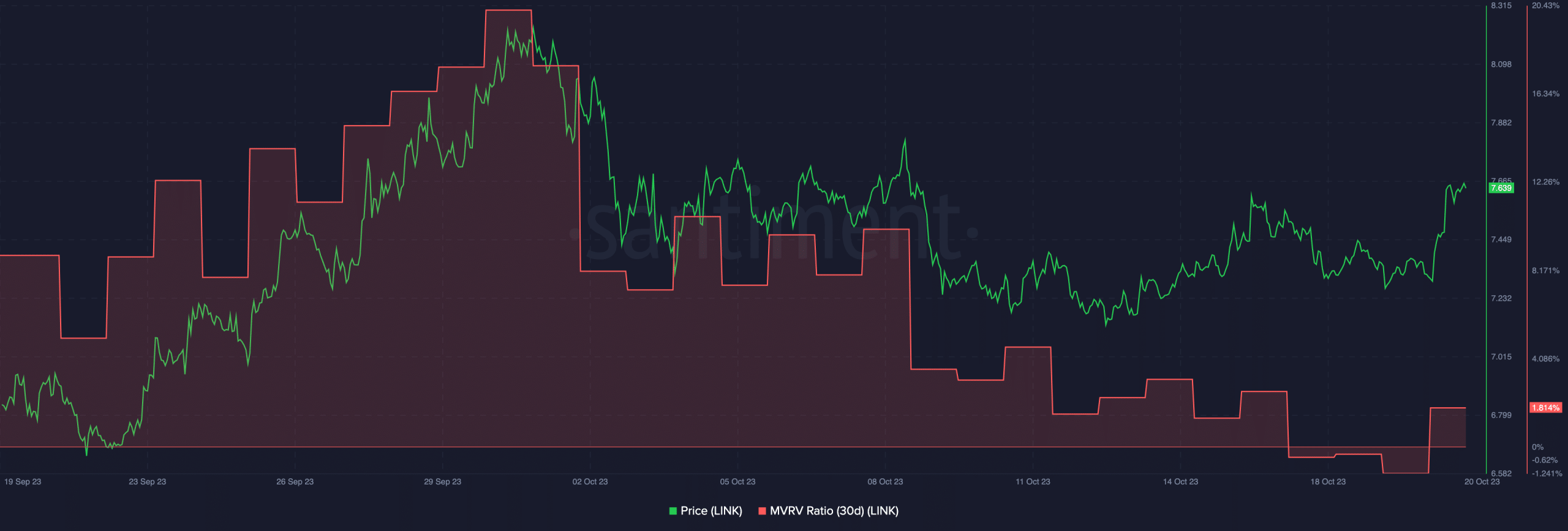The height and width of the screenshot is (531, 1568).
Task: Click the 23 Sep 23 date label
Action: [x=148, y=482]
